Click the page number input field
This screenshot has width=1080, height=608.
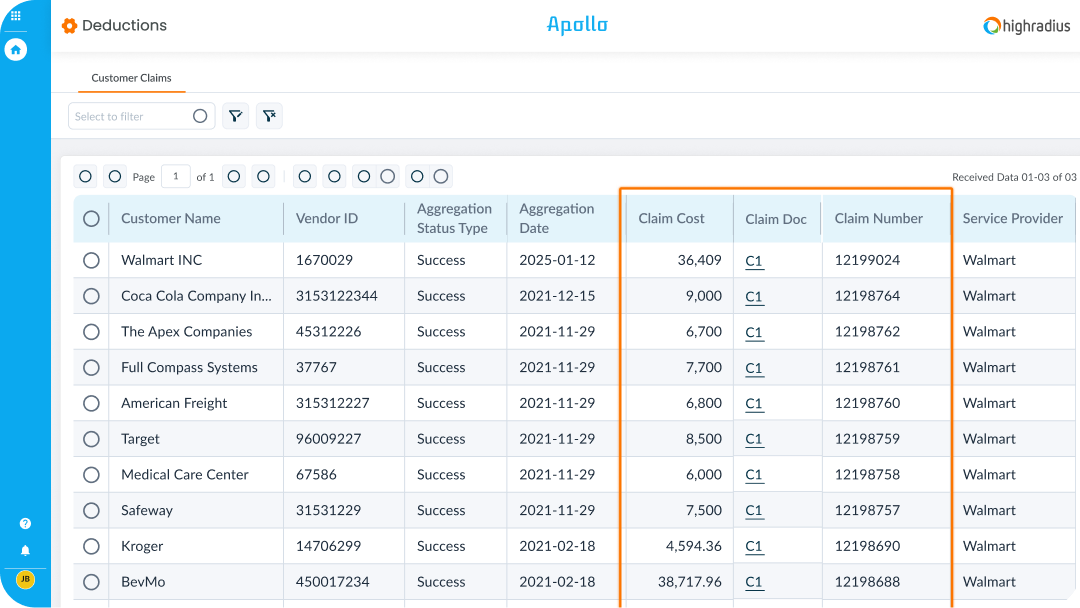[175, 177]
